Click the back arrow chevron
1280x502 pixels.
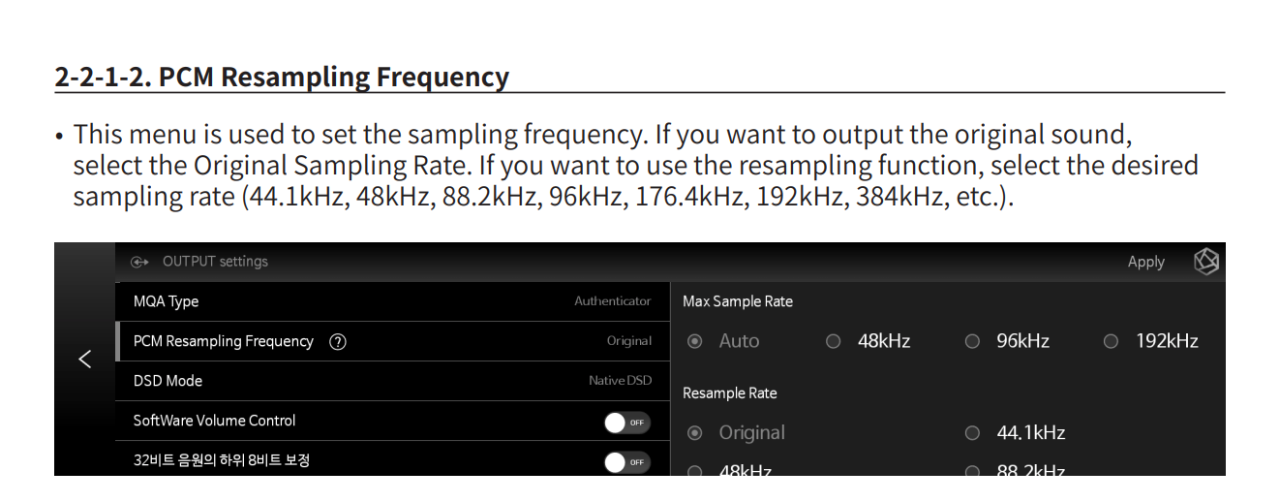[86, 358]
